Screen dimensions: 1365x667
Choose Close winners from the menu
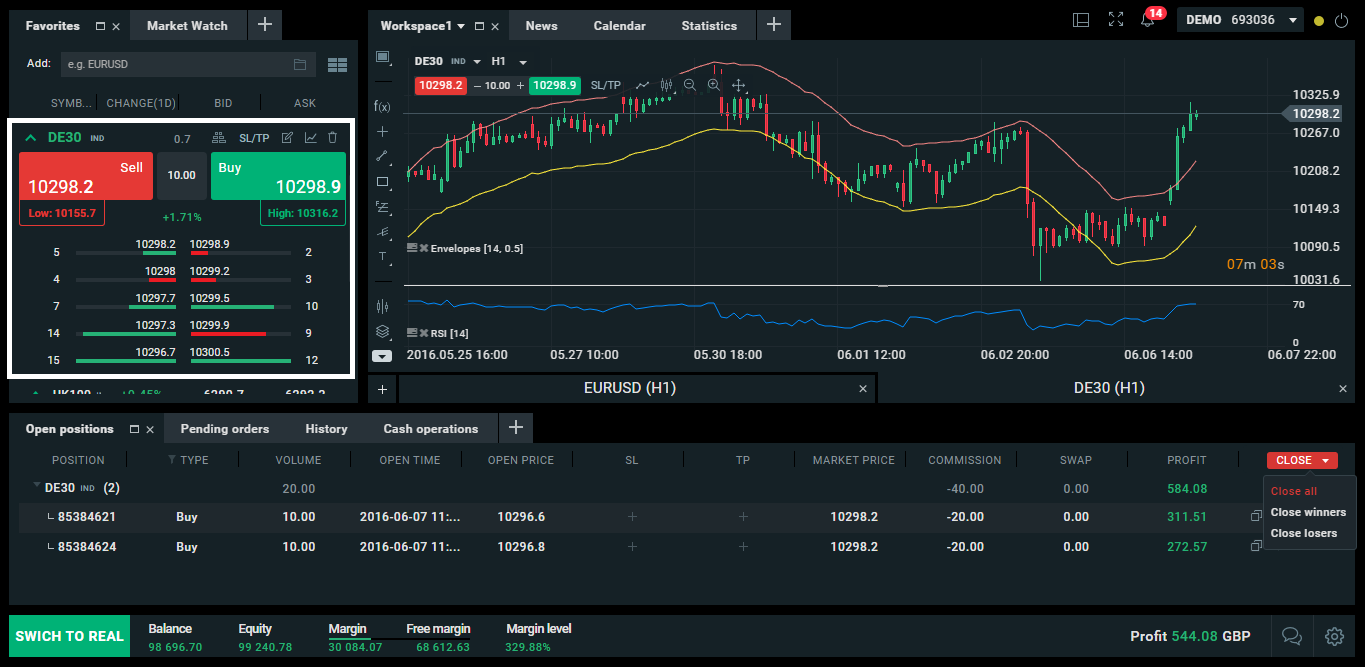click(1308, 512)
